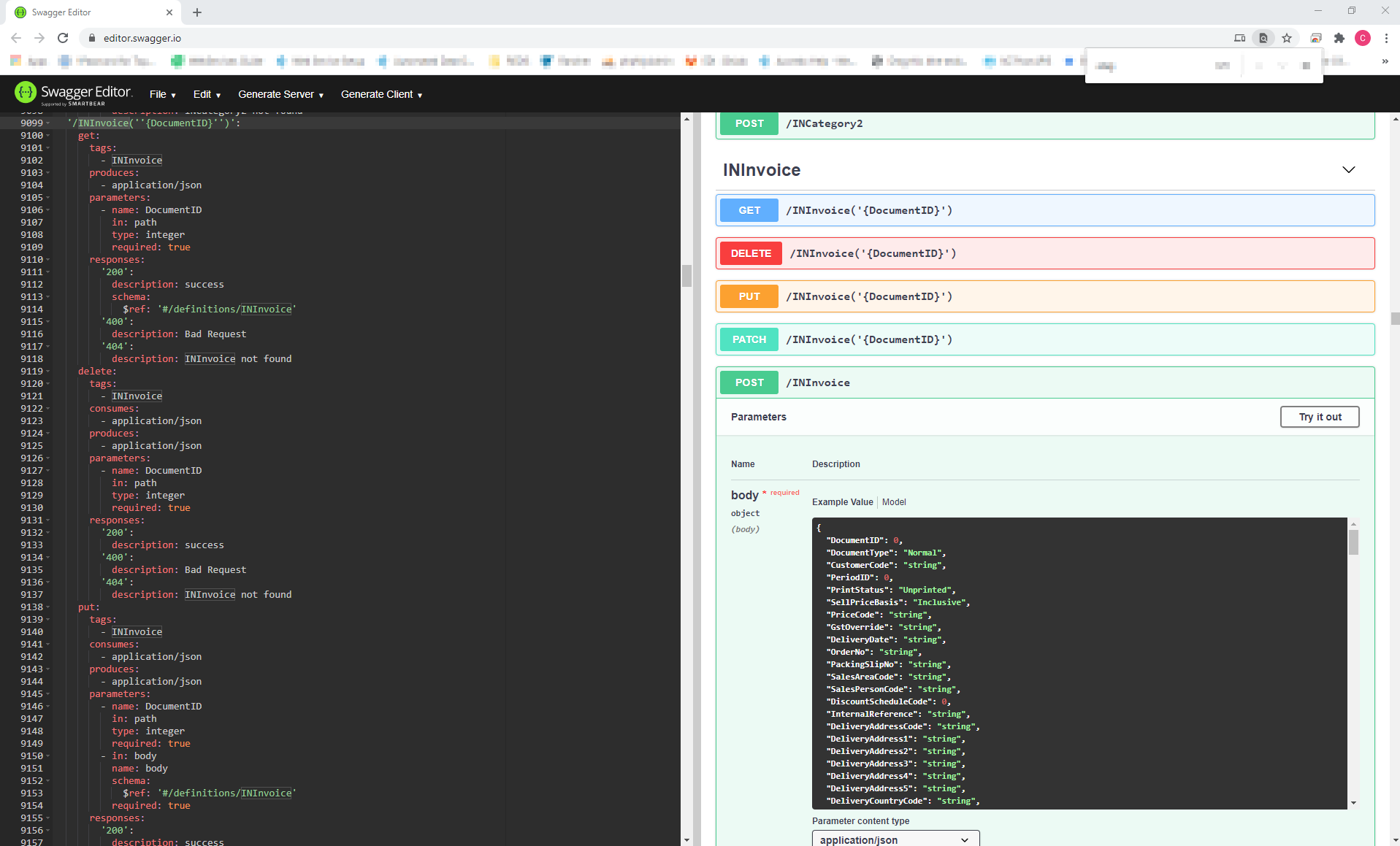Viewport: 1400px width, 846px height.
Task: Click the scroll-down arrow of the code editor
Action: pos(686,840)
